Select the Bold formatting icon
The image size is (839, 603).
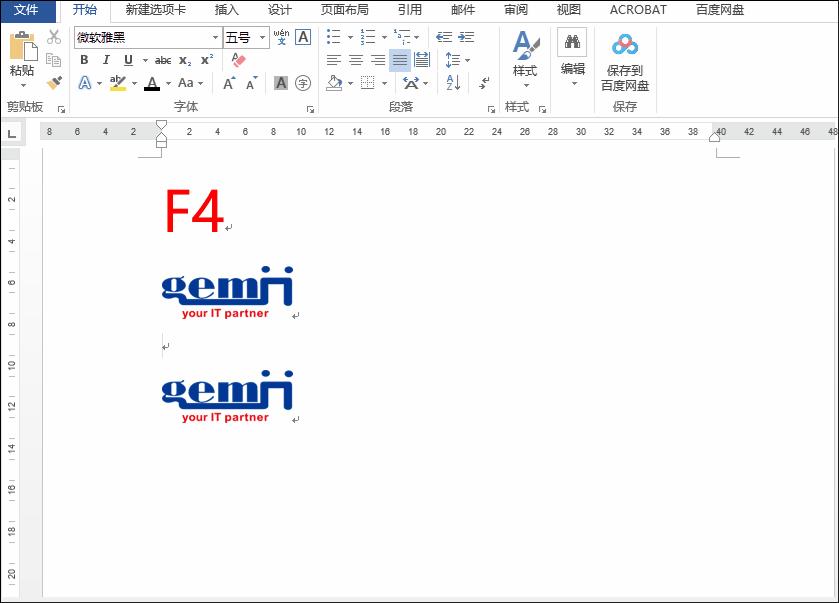83,60
